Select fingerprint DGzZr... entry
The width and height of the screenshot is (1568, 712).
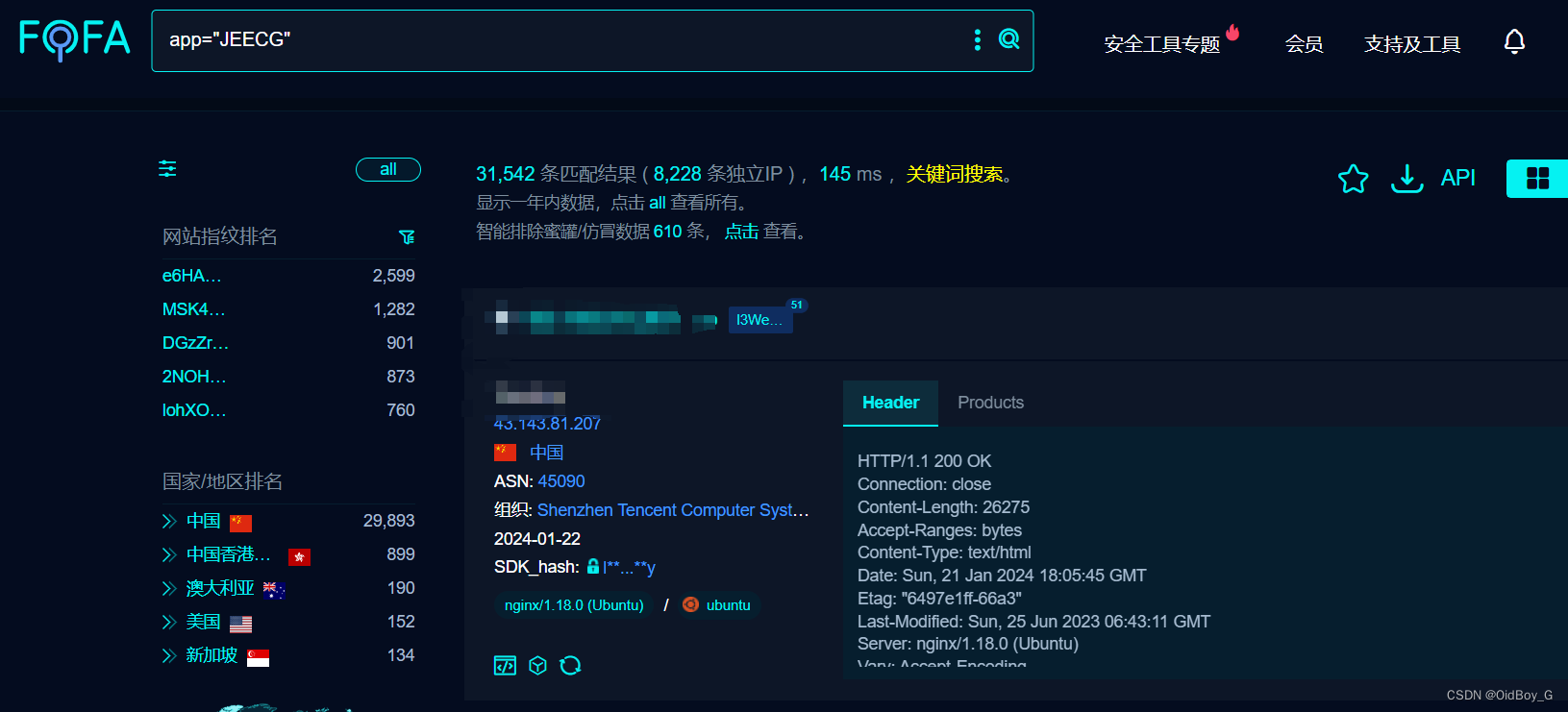click(195, 343)
